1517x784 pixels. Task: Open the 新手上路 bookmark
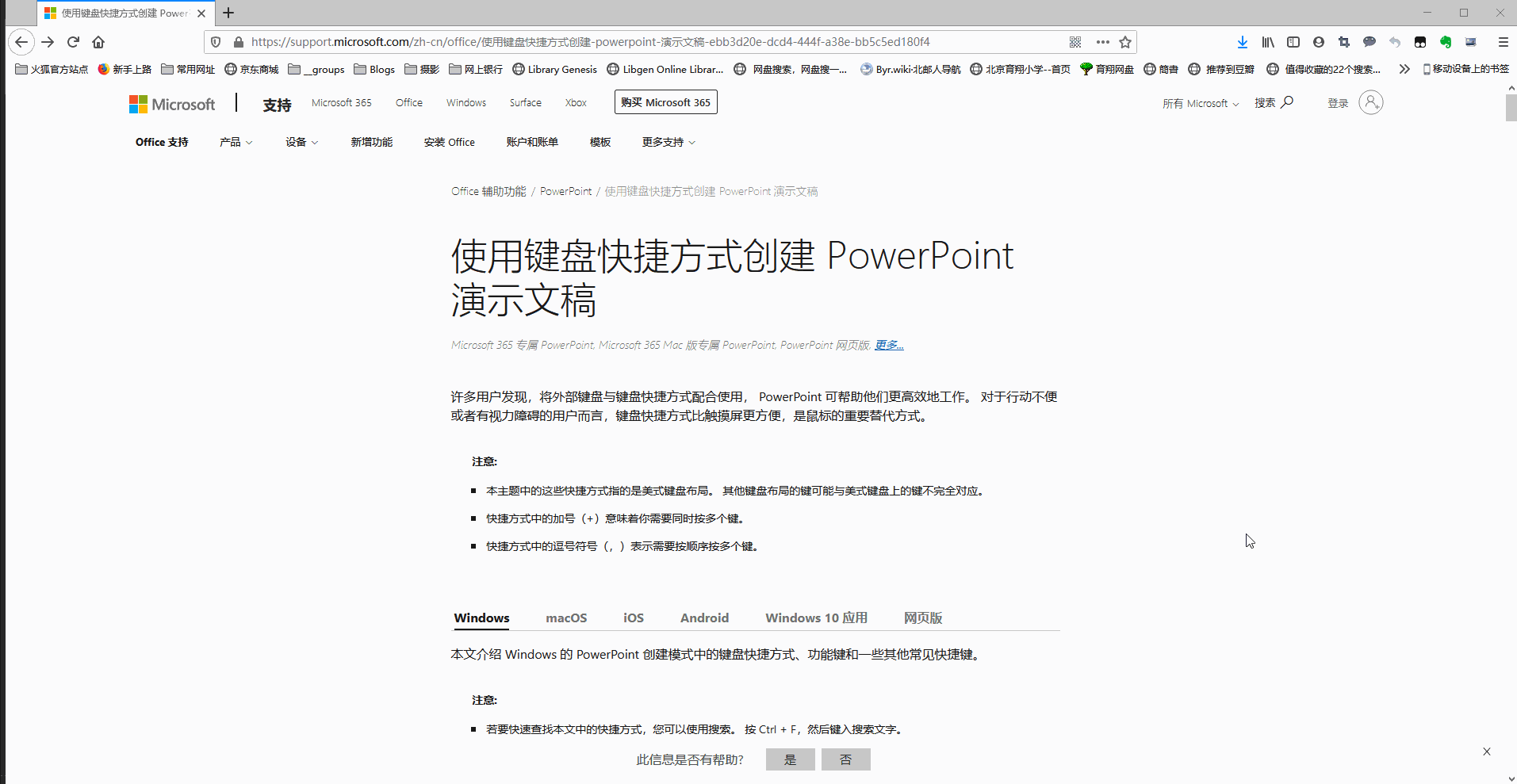125,69
